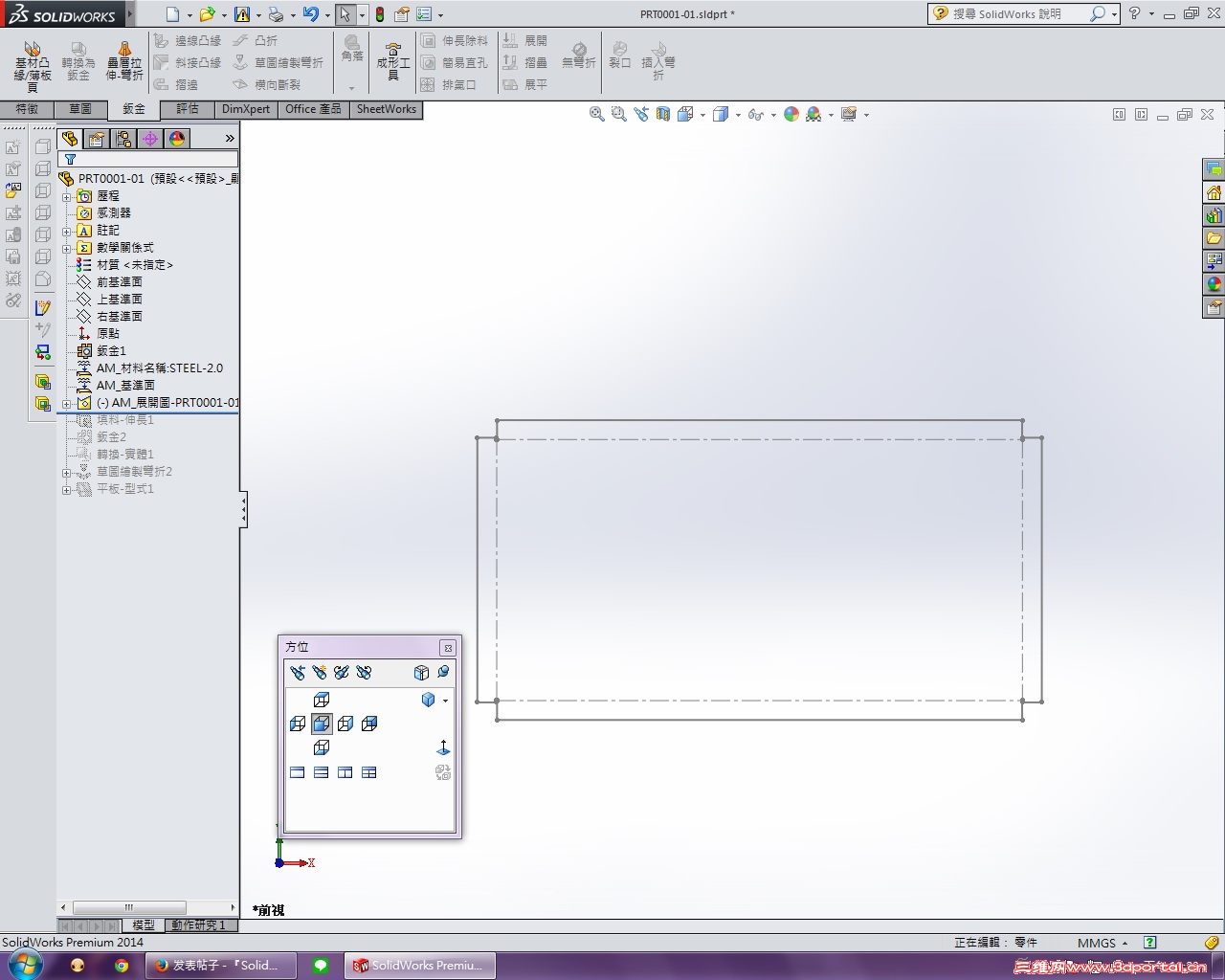The height and width of the screenshot is (980, 1225).
Task: Expand the 註記 annotations folder
Action: [67, 231]
